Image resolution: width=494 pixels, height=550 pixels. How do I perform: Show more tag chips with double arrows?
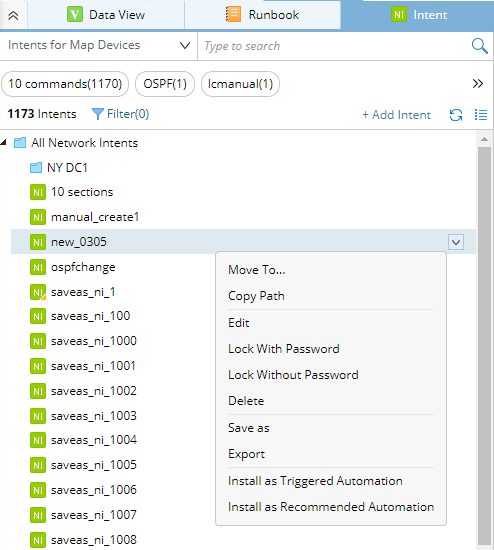[x=478, y=83]
